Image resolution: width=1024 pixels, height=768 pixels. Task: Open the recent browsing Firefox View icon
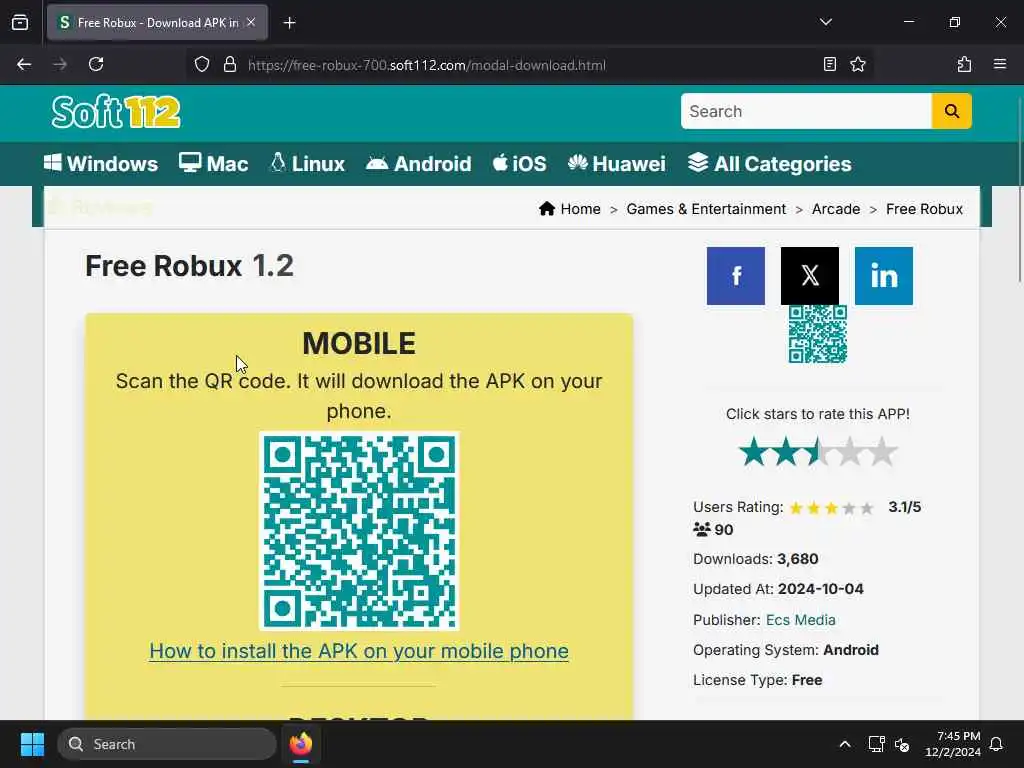click(20, 23)
